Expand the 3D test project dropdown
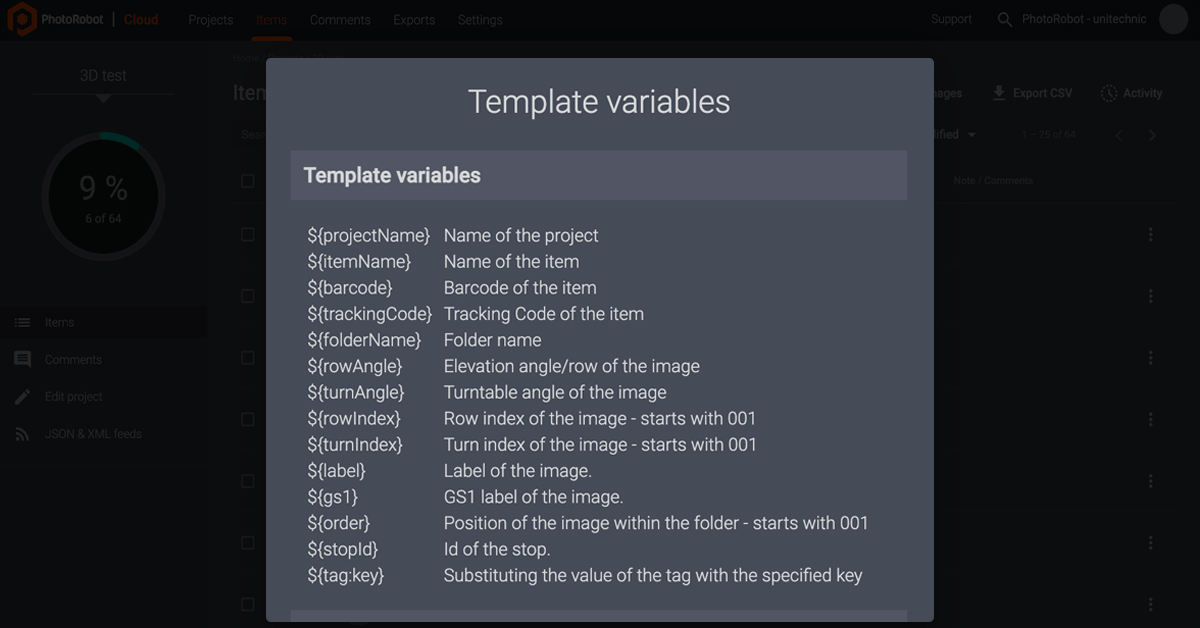Viewport: 1200px width, 628px height. 103,98
